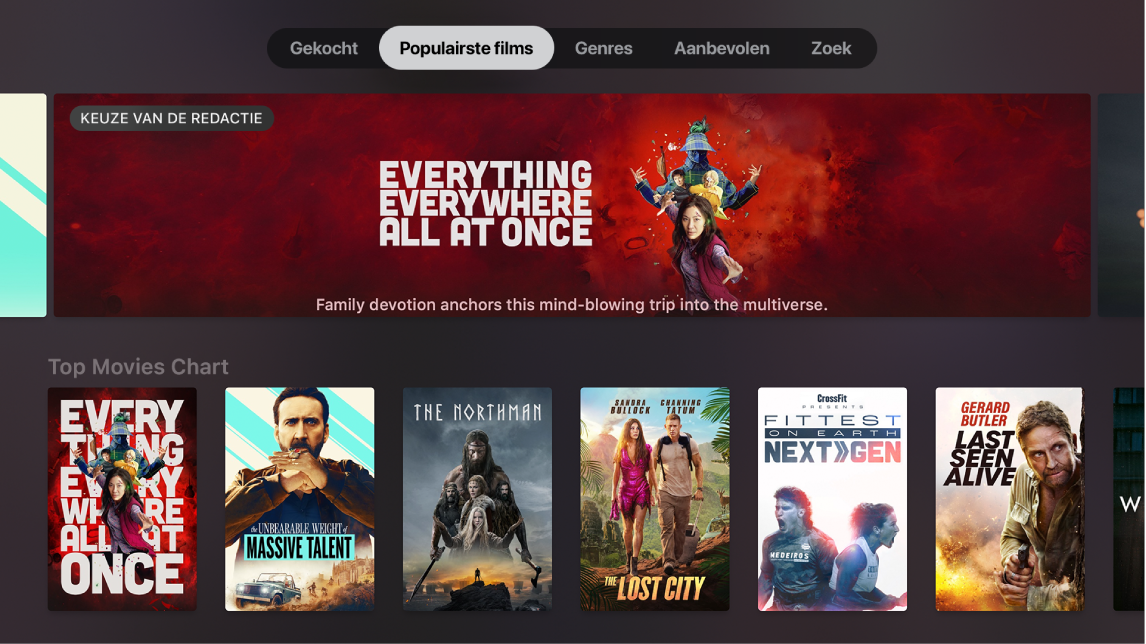1146x644 pixels.
Task: Click the Keuze van de redactie badge
Action: point(172,118)
